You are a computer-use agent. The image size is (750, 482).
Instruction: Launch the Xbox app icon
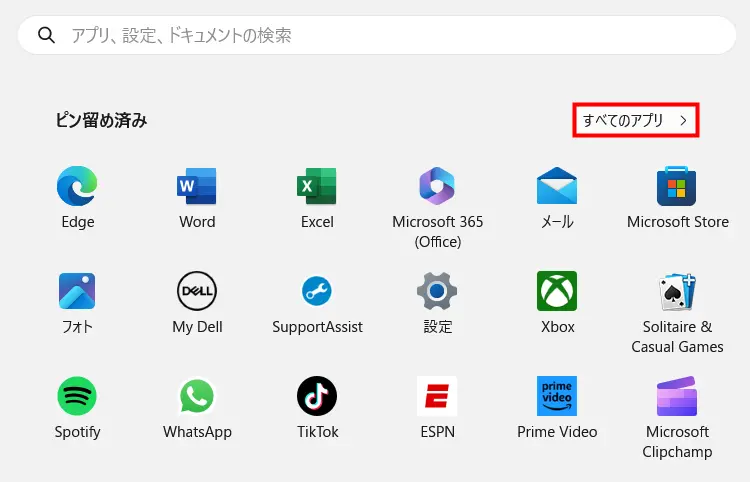(x=557, y=291)
